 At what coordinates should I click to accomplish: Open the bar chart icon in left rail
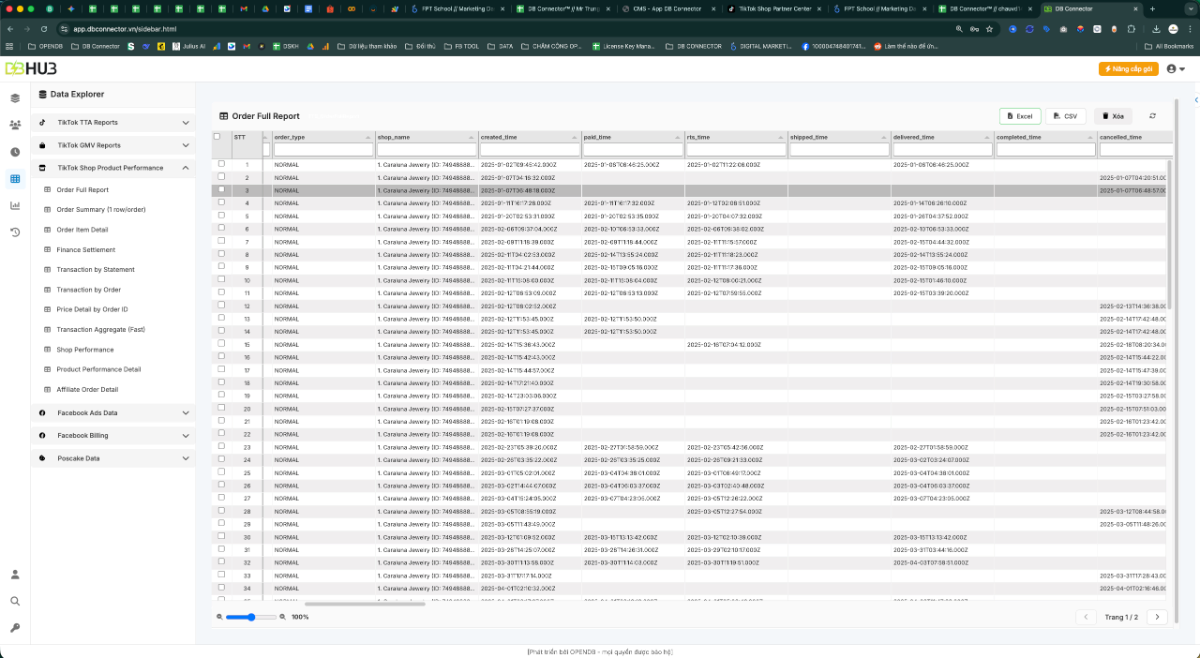pos(15,206)
